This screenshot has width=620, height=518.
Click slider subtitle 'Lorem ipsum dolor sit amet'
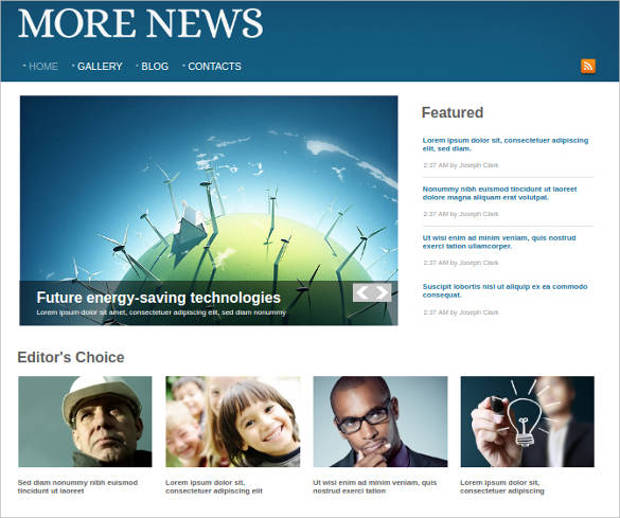[x=161, y=312]
